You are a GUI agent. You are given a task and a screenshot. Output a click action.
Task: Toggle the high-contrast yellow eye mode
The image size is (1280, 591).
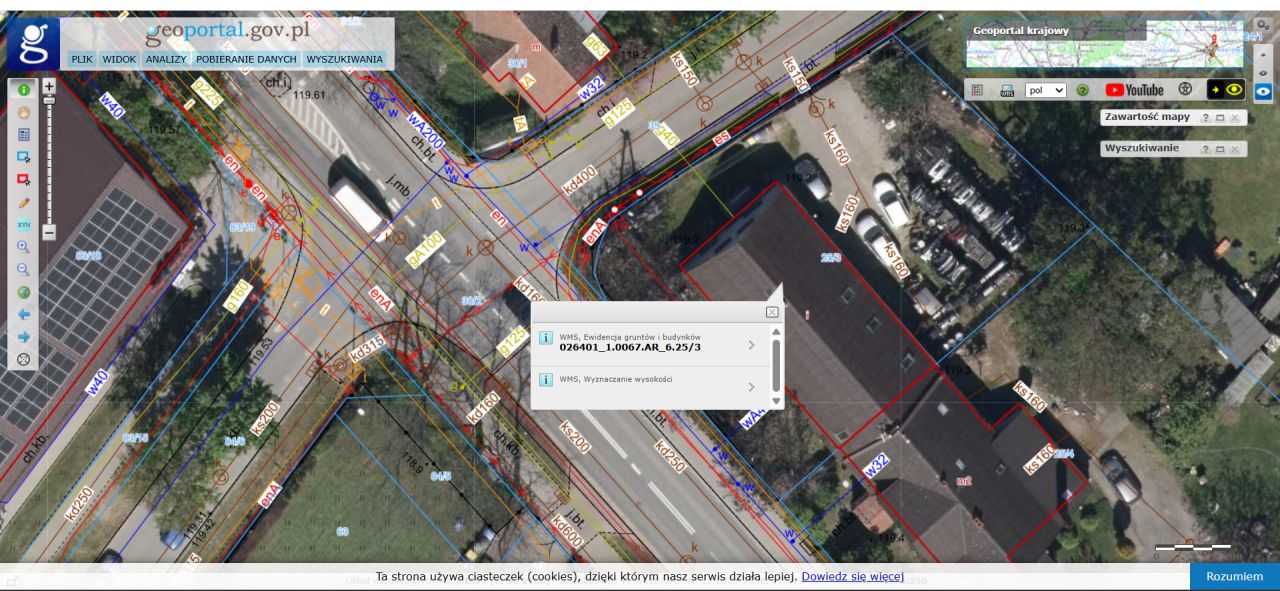point(1226,90)
